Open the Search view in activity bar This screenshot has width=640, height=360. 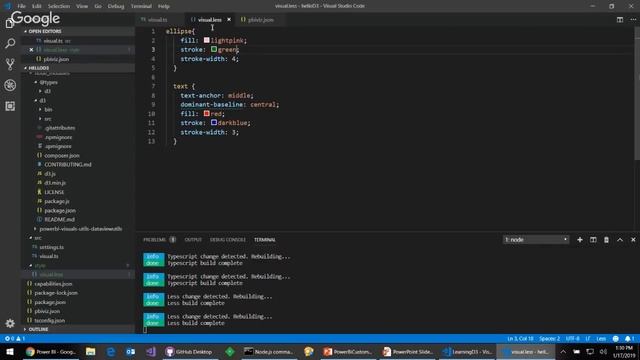click(x=10, y=43)
